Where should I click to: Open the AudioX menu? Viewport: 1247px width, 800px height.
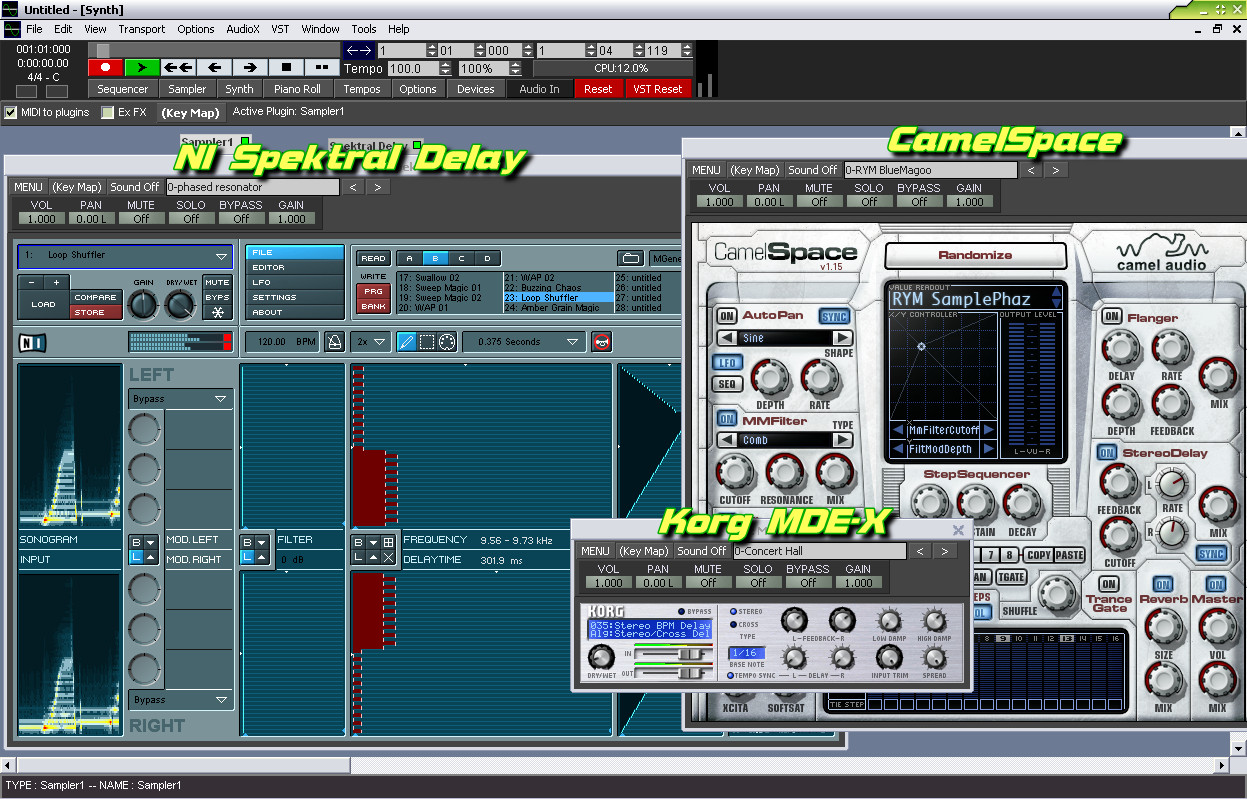(x=243, y=29)
